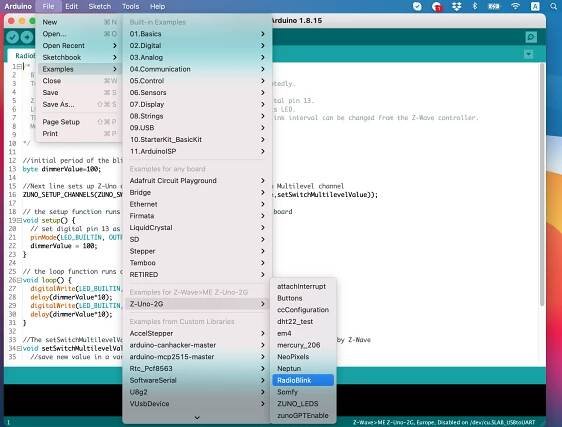Open the Sketch menu
This screenshot has width=562, height=427.
[x=100, y=6]
